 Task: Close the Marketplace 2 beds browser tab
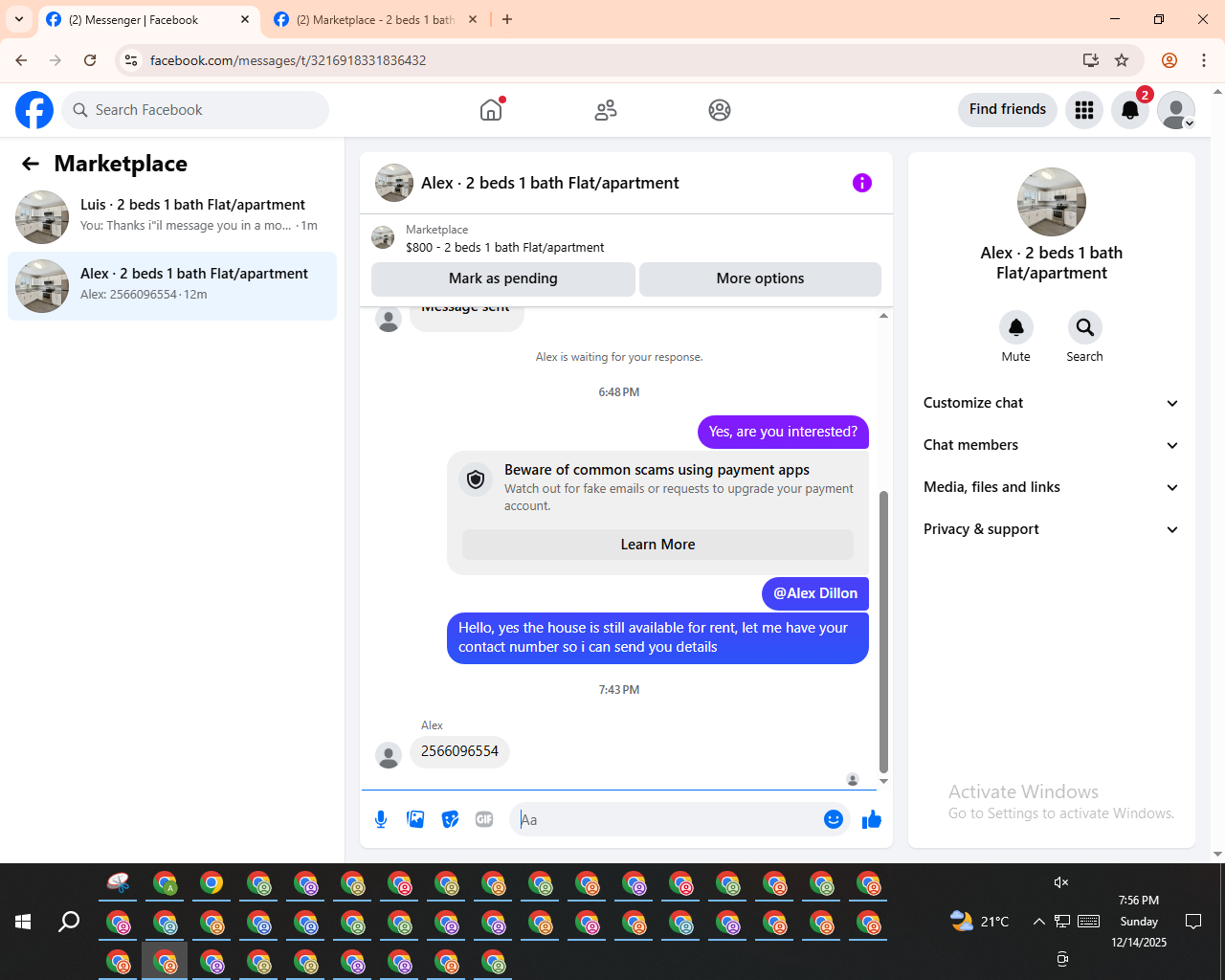pos(473,19)
